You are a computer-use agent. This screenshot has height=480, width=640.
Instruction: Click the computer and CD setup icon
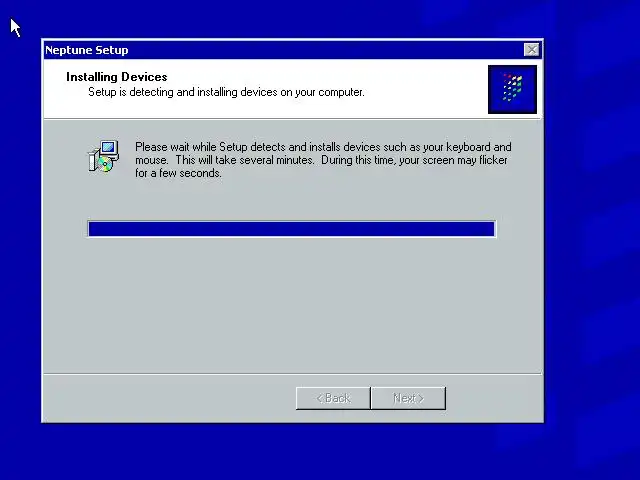pos(104,156)
